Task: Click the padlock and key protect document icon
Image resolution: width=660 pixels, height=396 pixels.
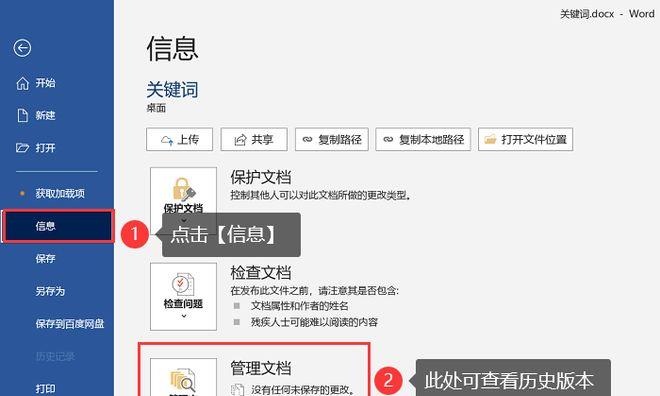Action: tap(184, 189)
